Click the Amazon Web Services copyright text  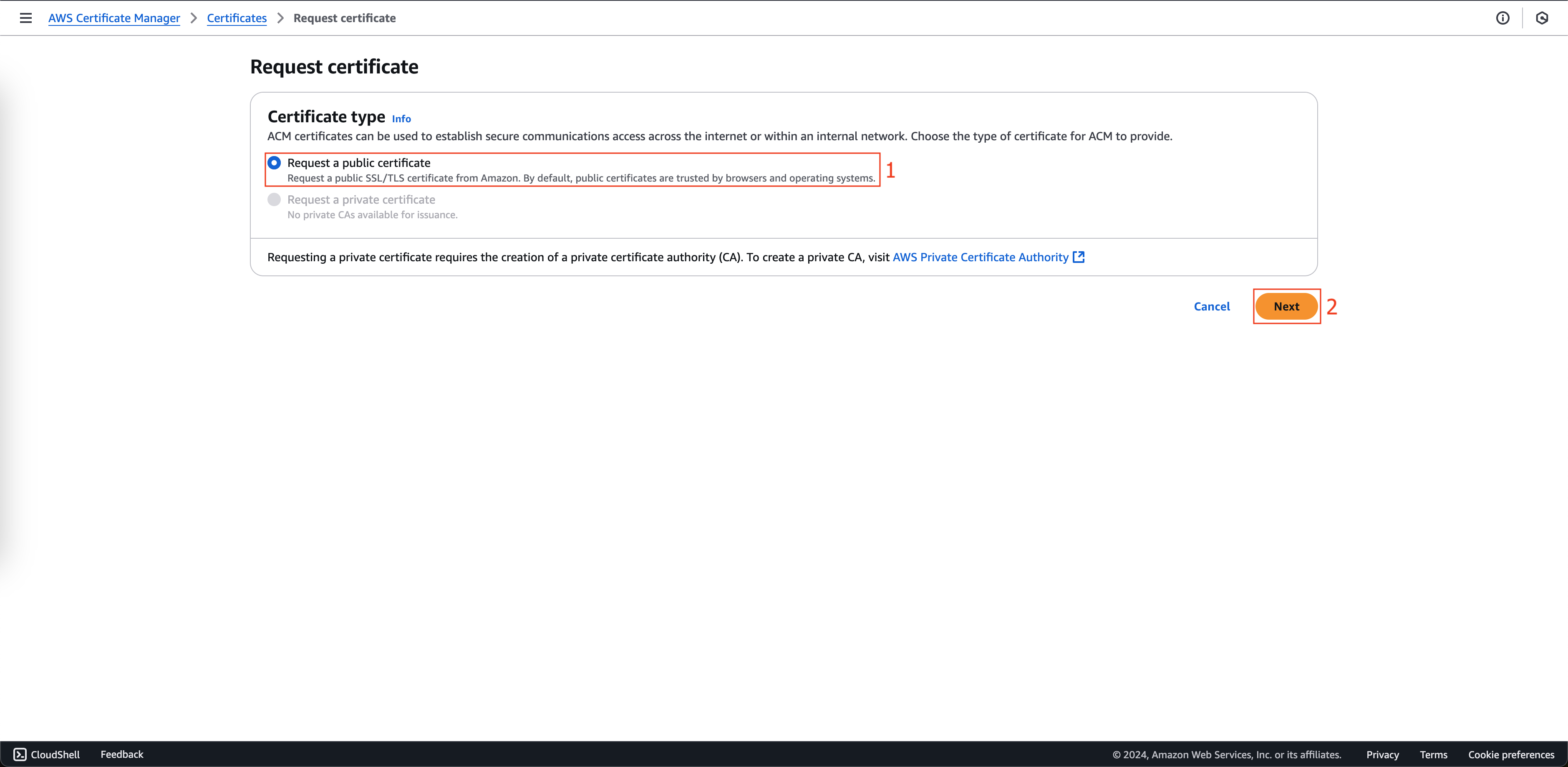coord(1227,755)
